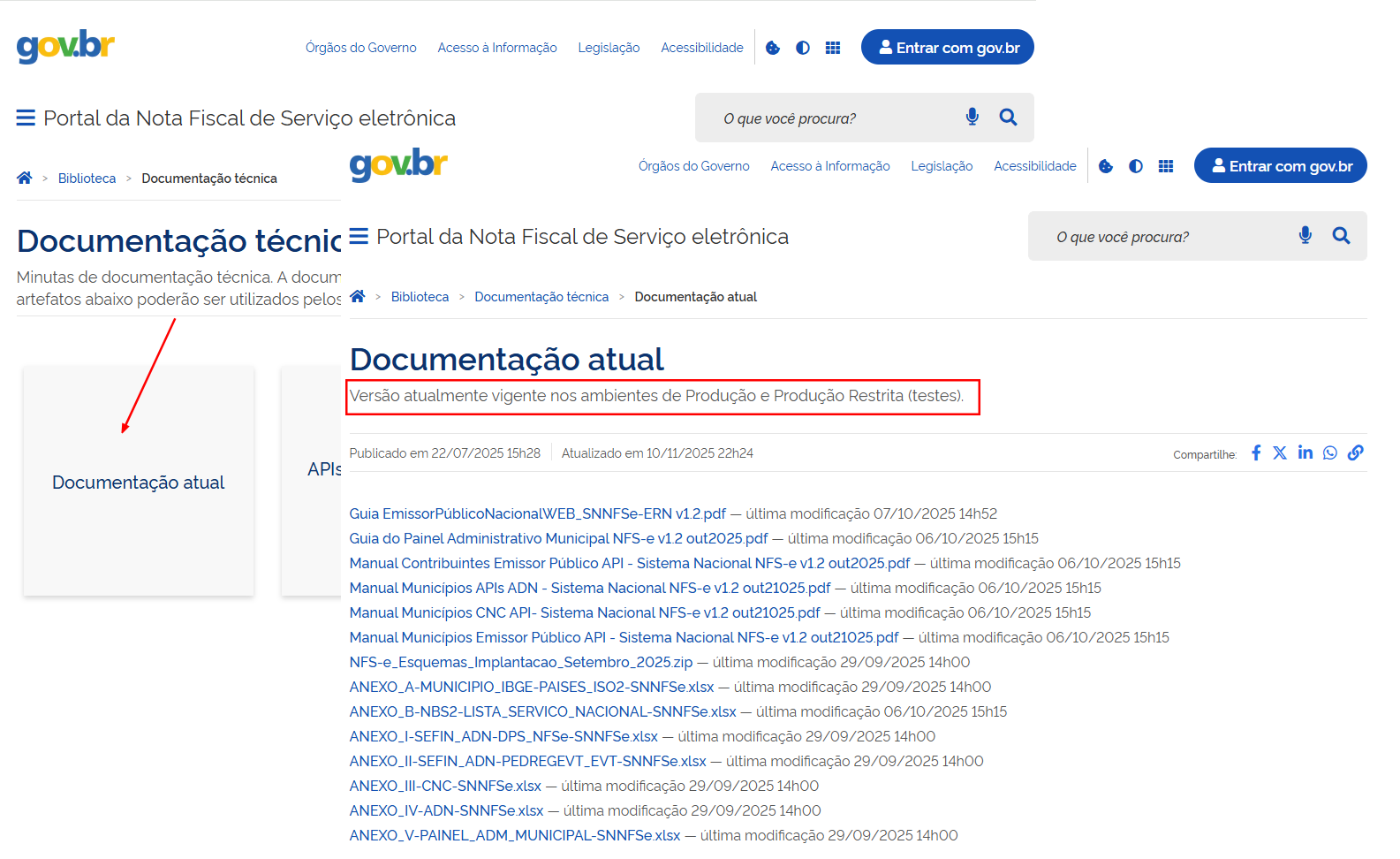The width and height of the screenshot is (1400, 859).
Task: Open hamburger menu on Documentação atual page
Action: (x=359, y=237)
